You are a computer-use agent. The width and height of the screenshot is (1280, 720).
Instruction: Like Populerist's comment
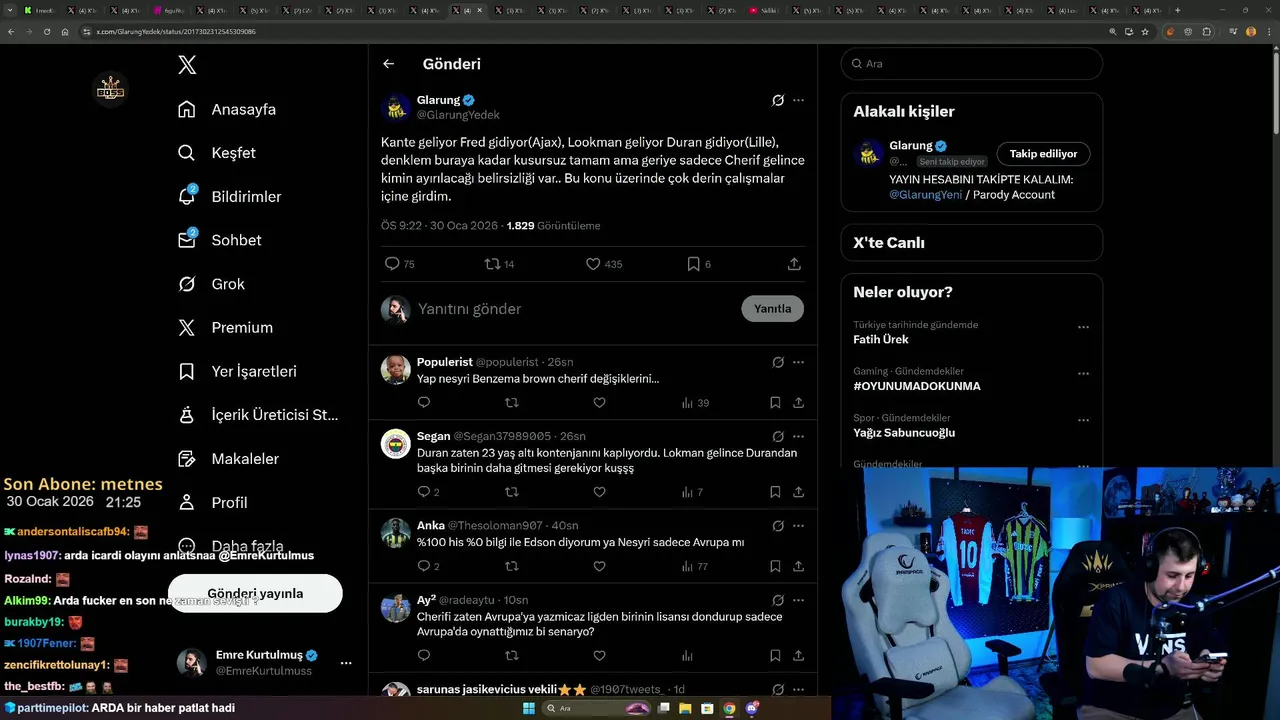(599, 403)
